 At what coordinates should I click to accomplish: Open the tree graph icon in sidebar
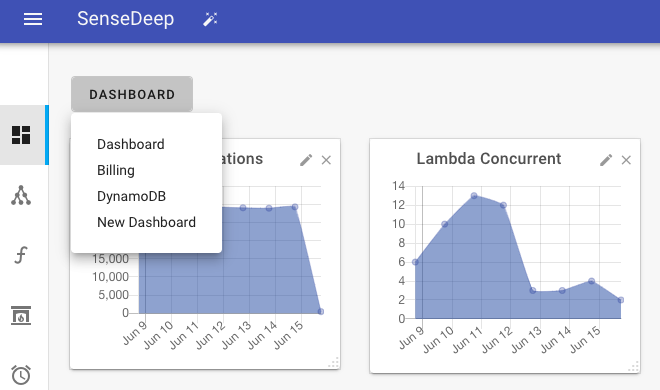(21, 195)
